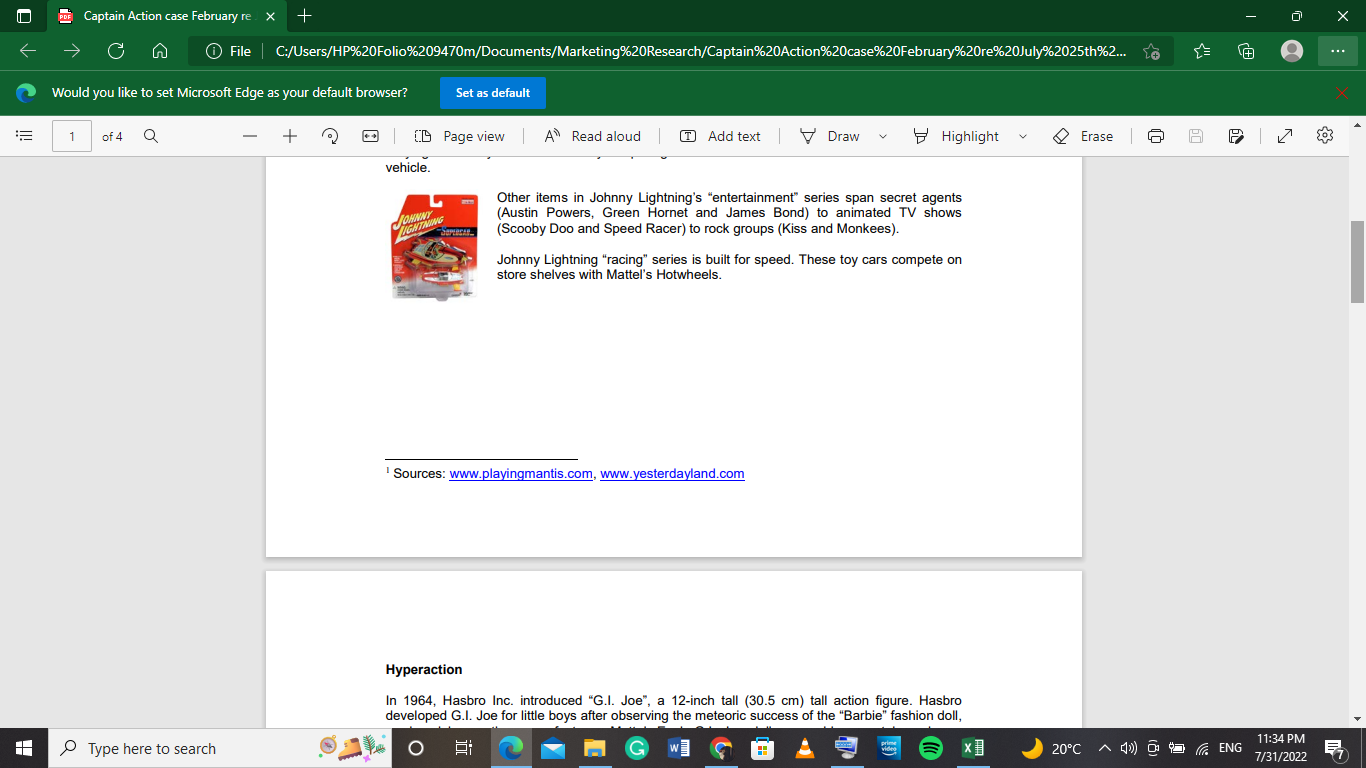Open the Favorites list
1366x768 pixels.
[x=1202, y=51]
